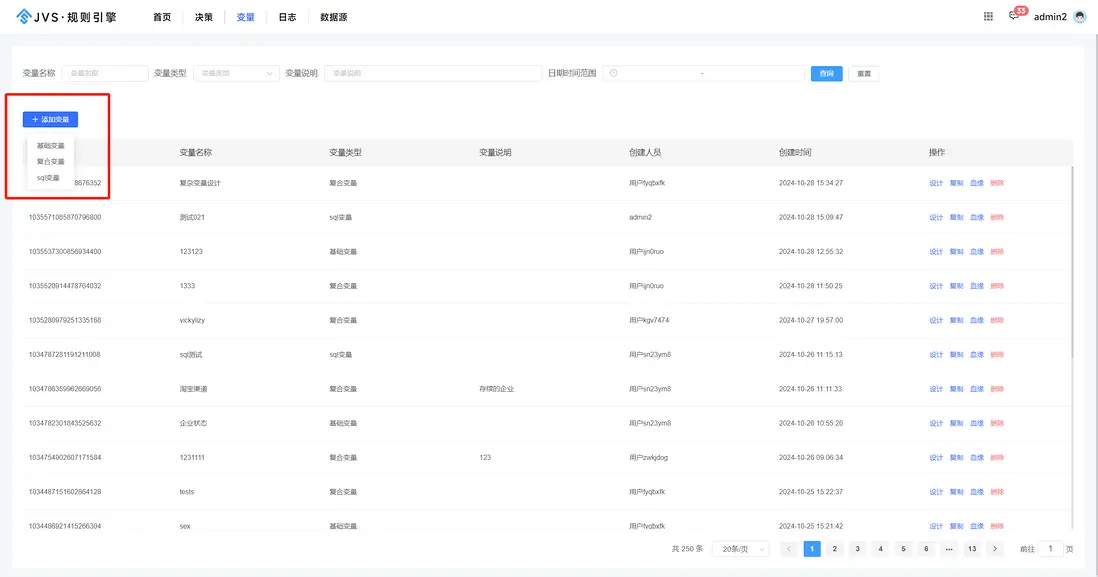
Task: Click 复制 for sex row
Action: 957,526
